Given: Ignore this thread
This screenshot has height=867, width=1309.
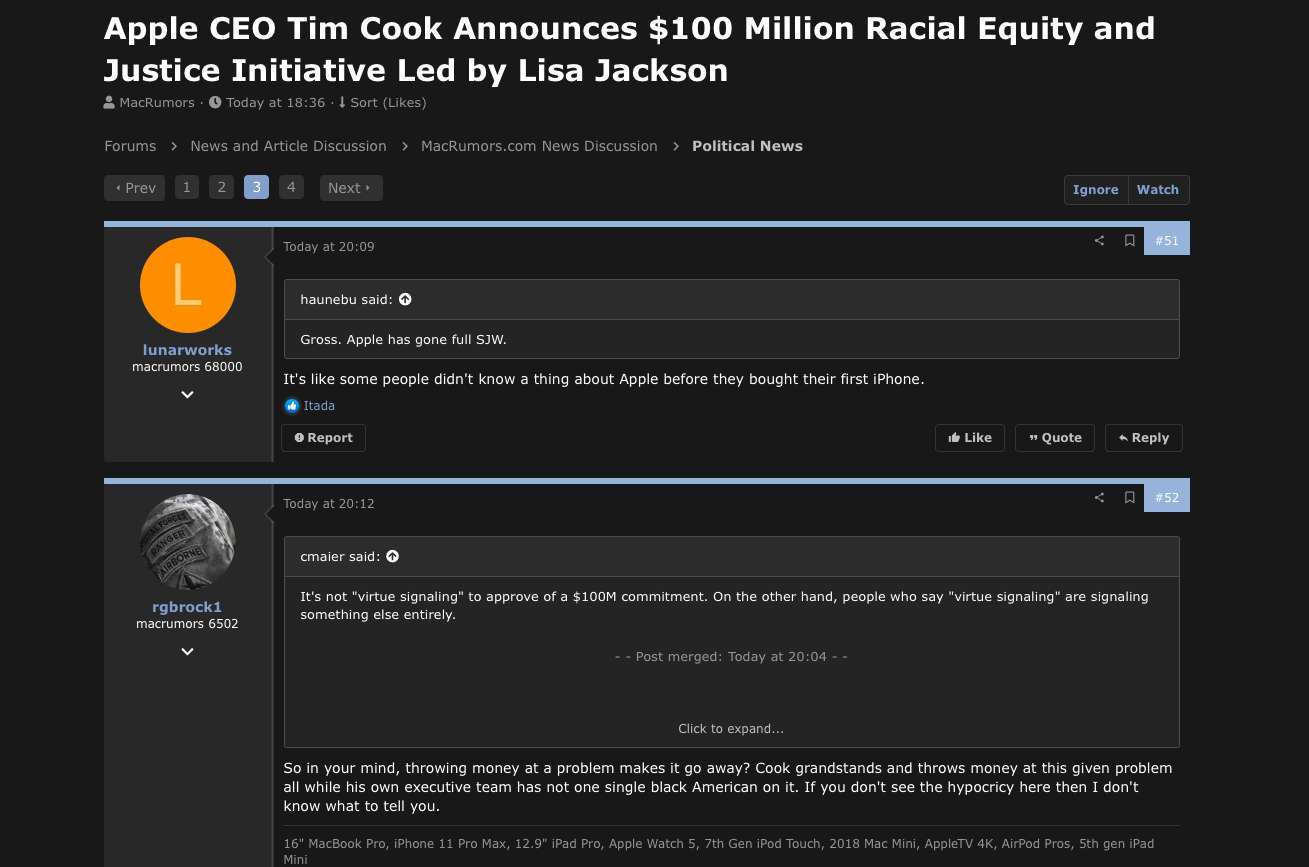Looking at the screenshot, I should (x=1096, y=190).
